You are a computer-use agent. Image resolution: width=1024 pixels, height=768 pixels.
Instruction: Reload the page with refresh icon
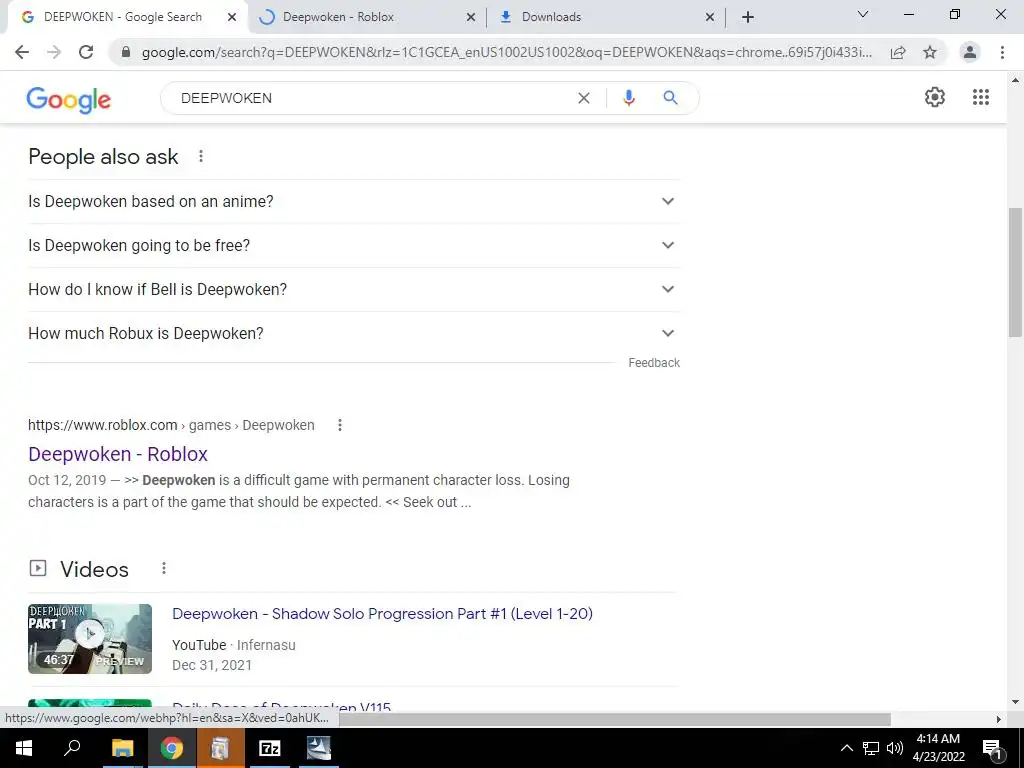[86, 52]
